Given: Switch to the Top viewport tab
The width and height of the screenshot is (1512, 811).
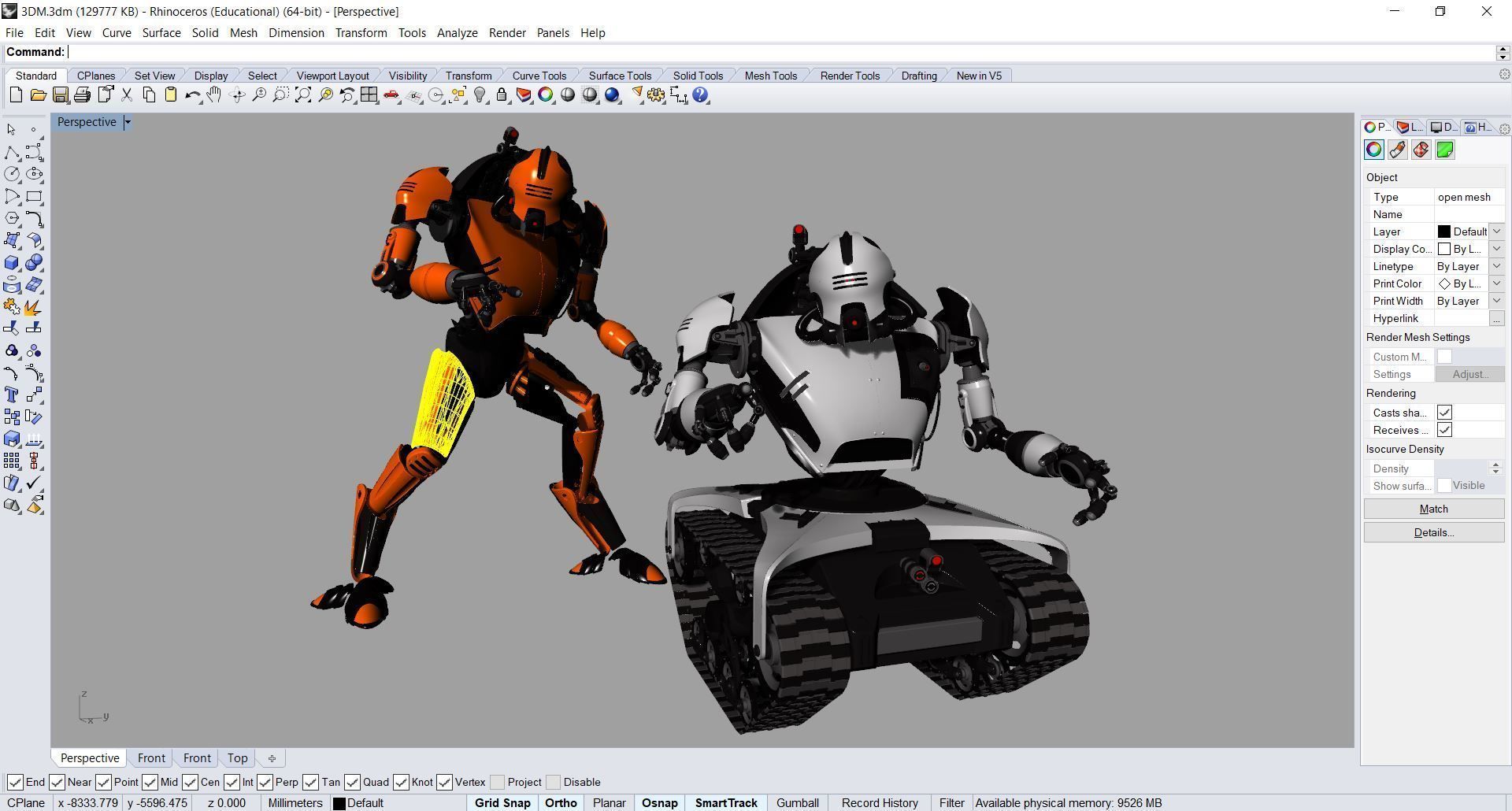Looking at the screenshot, I should [x=237, y=758].
